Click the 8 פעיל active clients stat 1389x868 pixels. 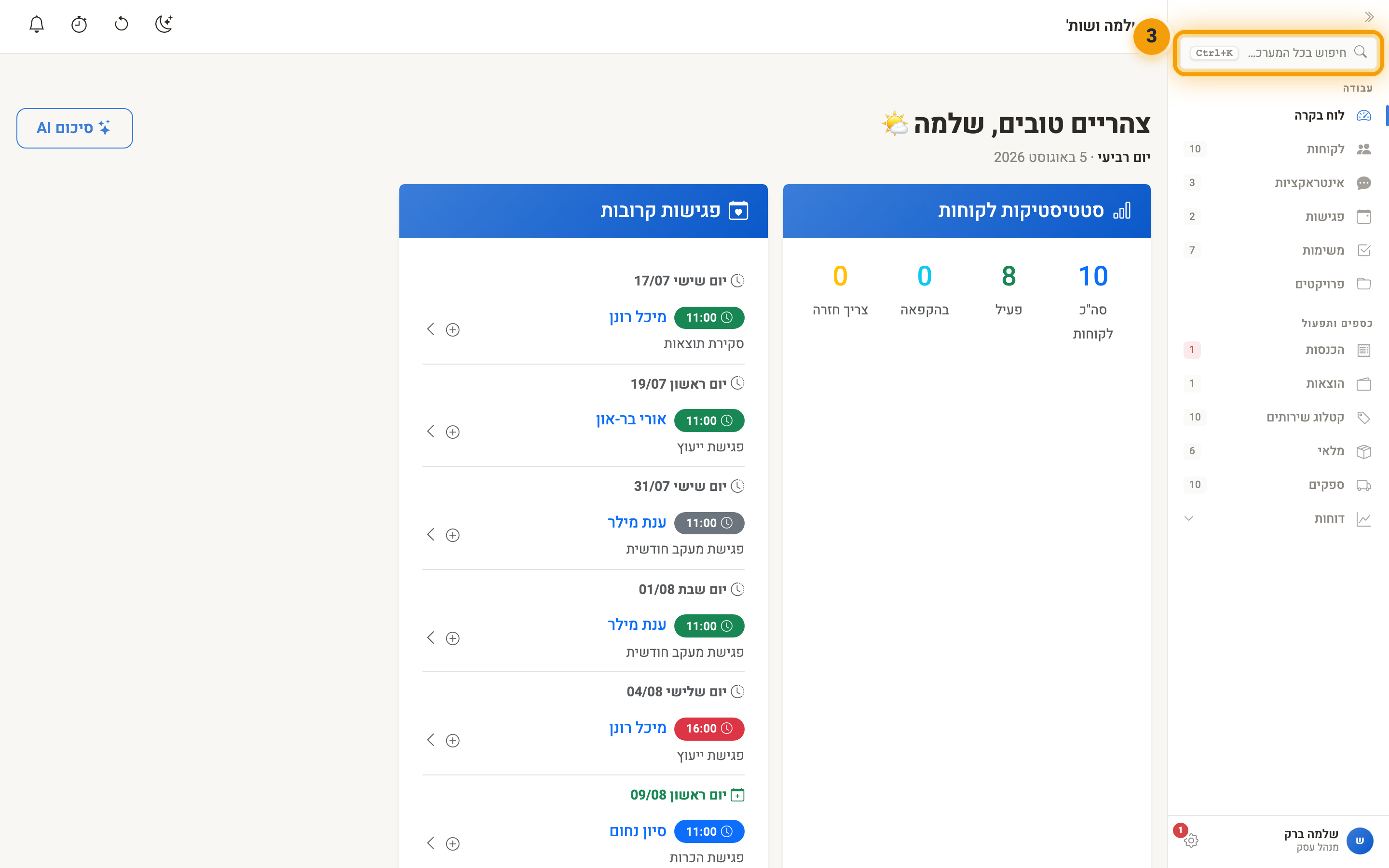pyautogui.click(x=1008, y=289)
